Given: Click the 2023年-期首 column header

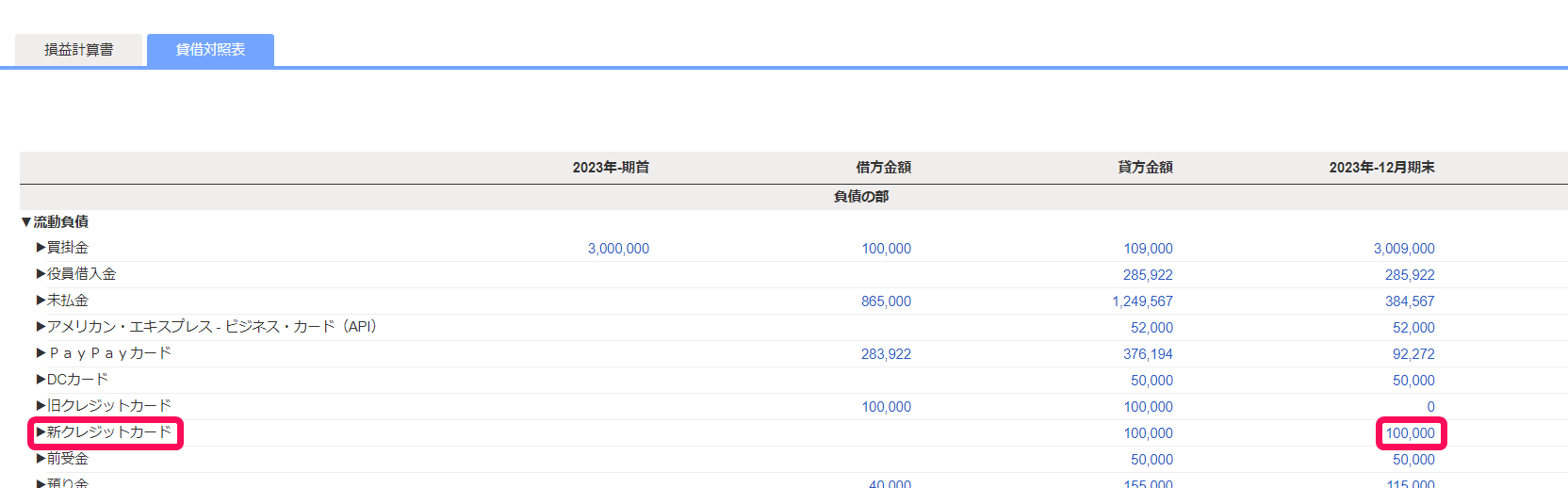Looking at the screenshot, I should pyautogui.click(x=611, y=168).
